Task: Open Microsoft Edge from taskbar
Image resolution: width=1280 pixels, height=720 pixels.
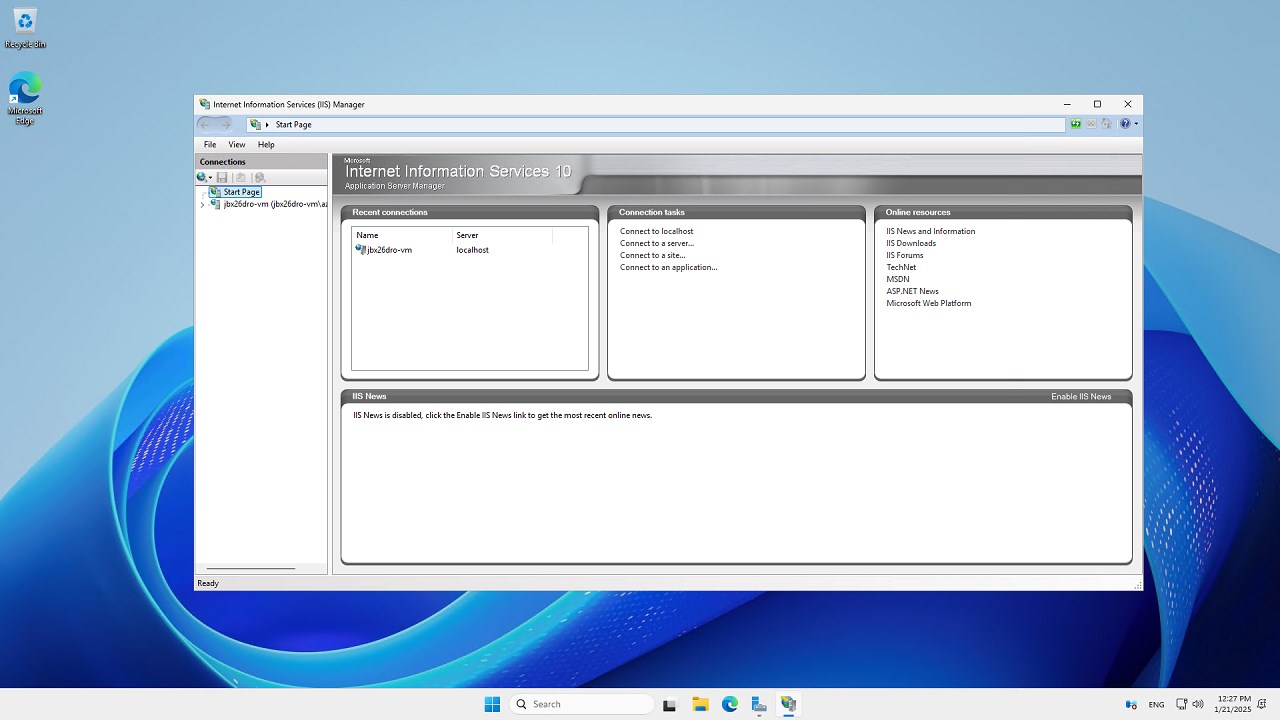Action: coord(730,704)
